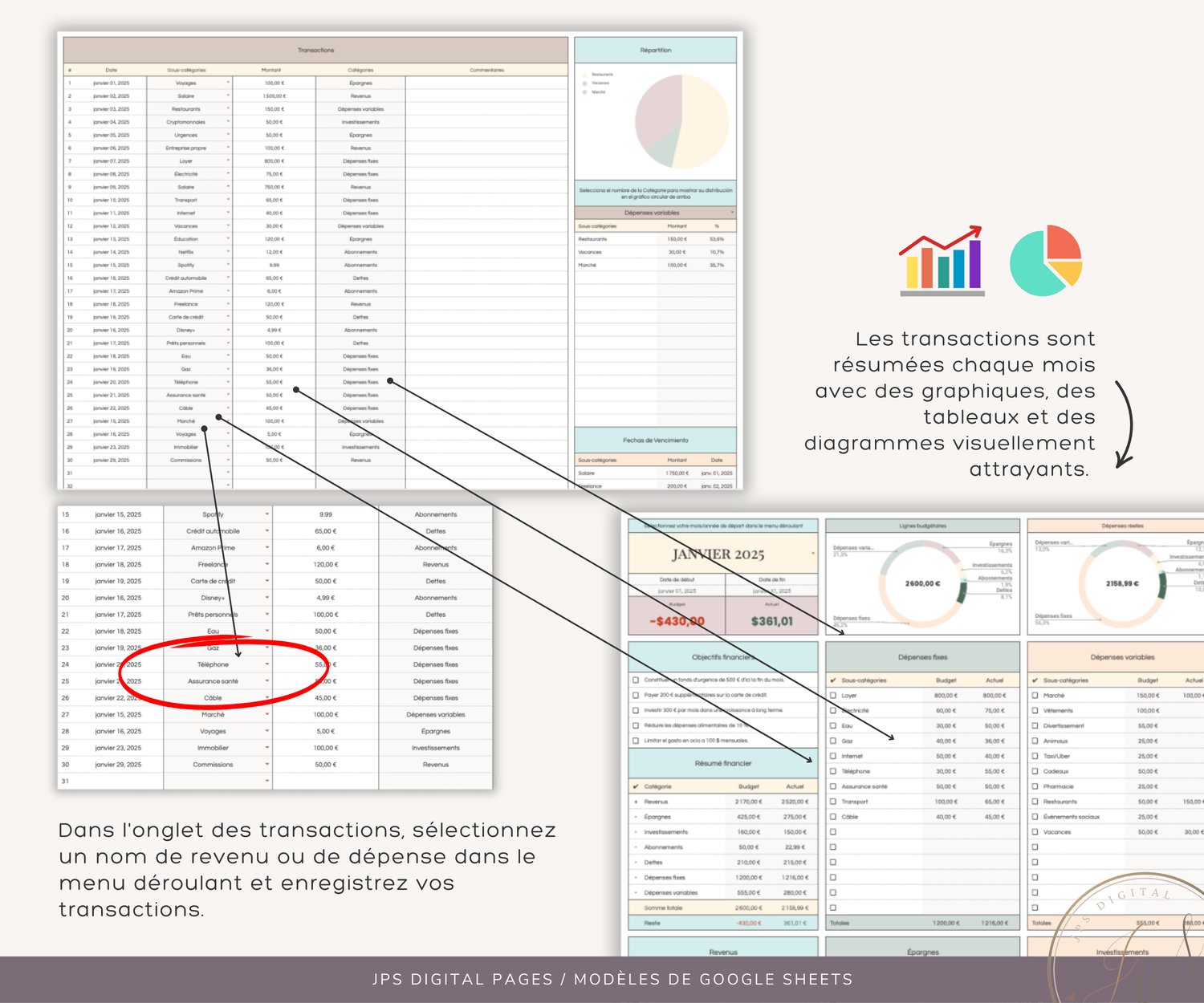Check the Animaux checkbox in Dépenses variables
This screenshot has width=1204, height=1003.
1035,741
